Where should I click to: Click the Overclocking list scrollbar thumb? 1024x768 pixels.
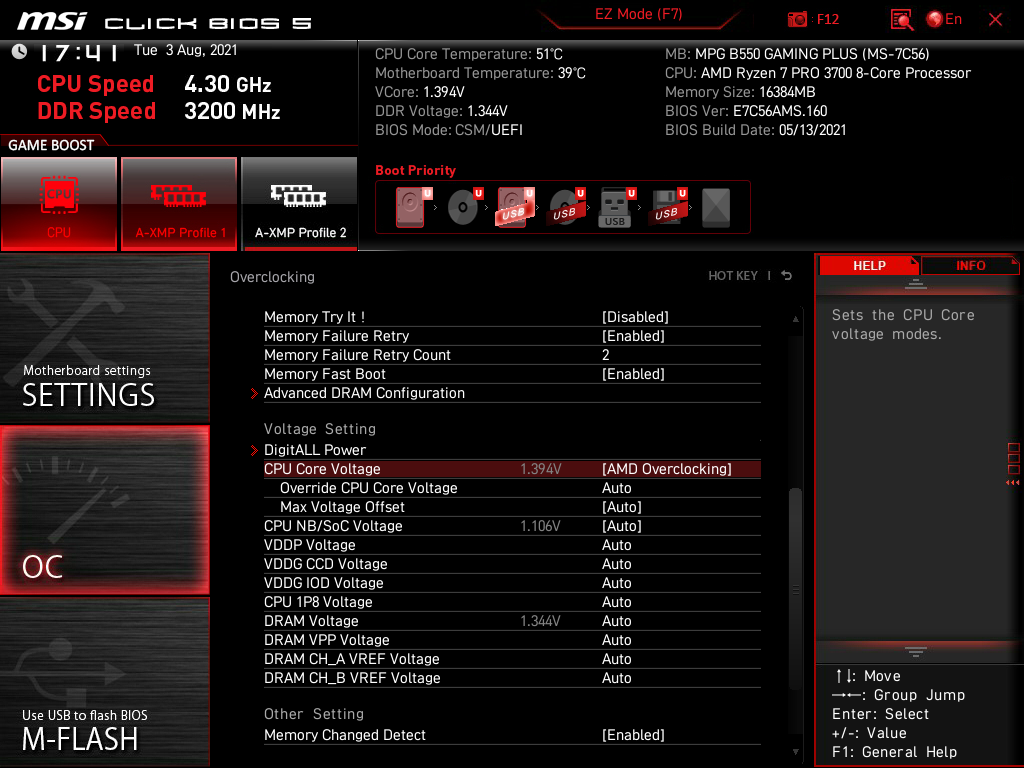click(x=795, y=588)
